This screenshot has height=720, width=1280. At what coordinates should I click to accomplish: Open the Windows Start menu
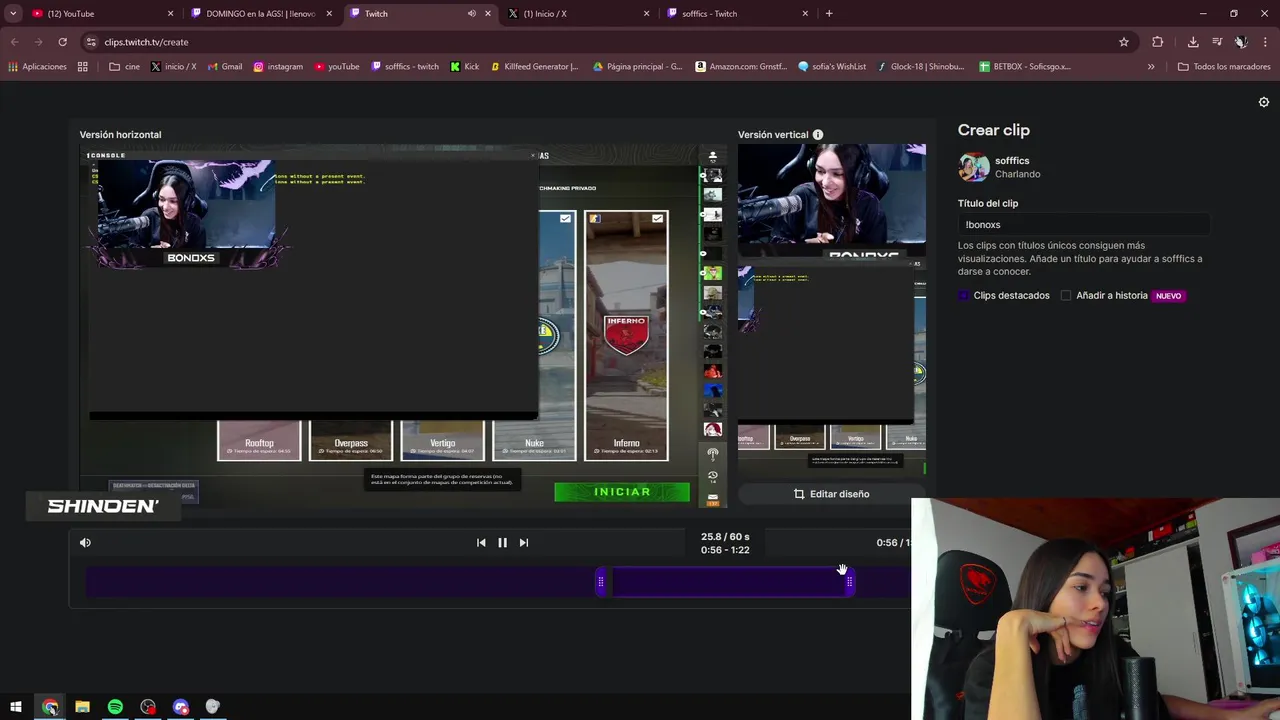pos(16,707)
